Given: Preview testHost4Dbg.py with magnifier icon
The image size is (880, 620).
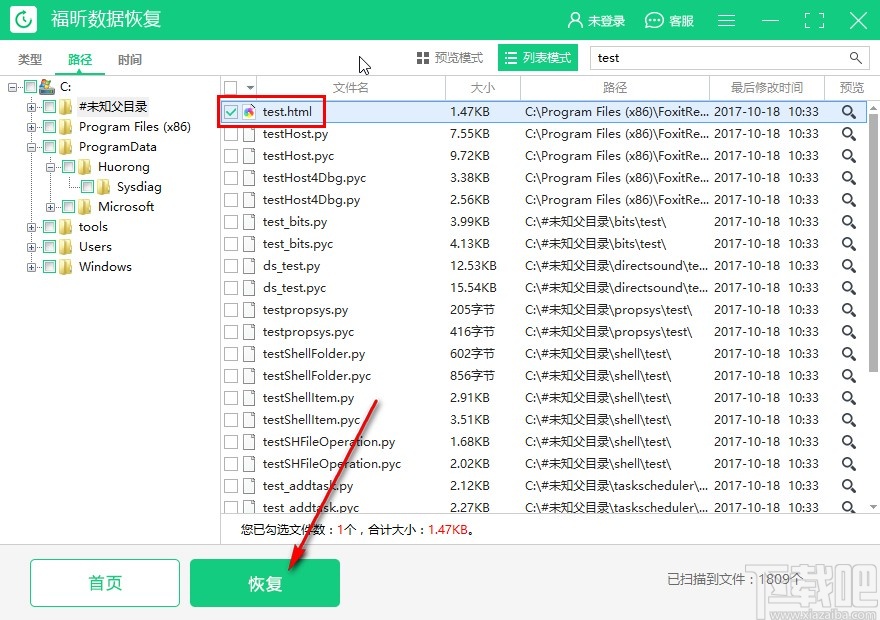Looking at the screenshot, I should pos(849,200).
